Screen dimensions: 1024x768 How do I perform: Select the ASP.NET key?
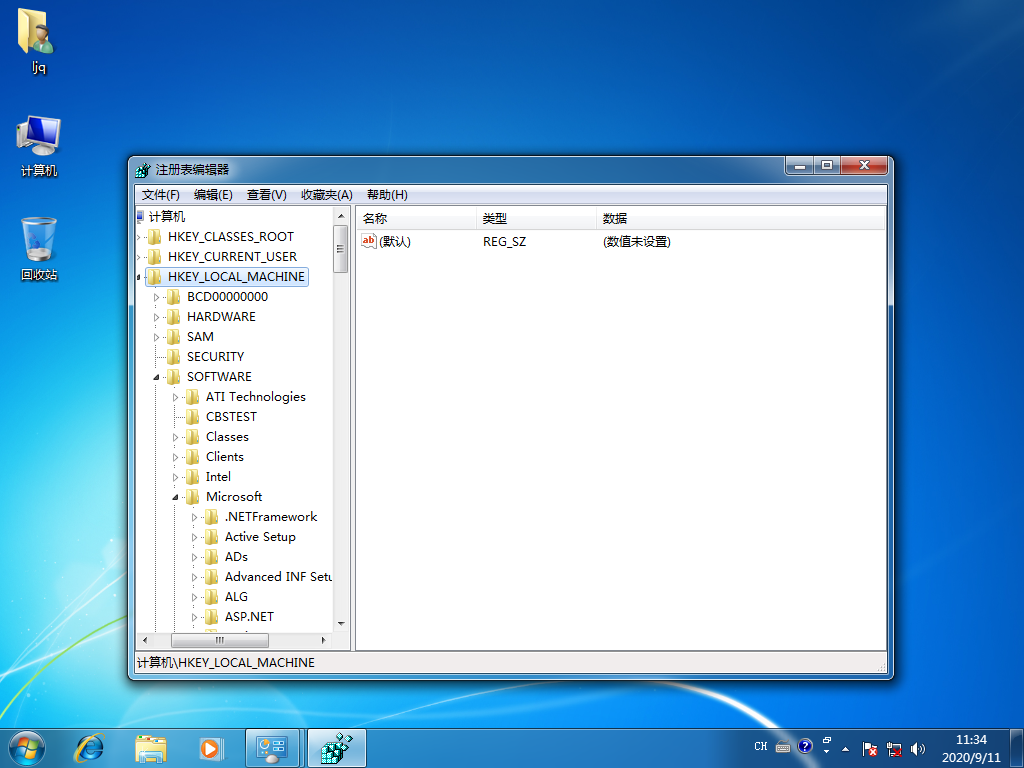[249, 617]
